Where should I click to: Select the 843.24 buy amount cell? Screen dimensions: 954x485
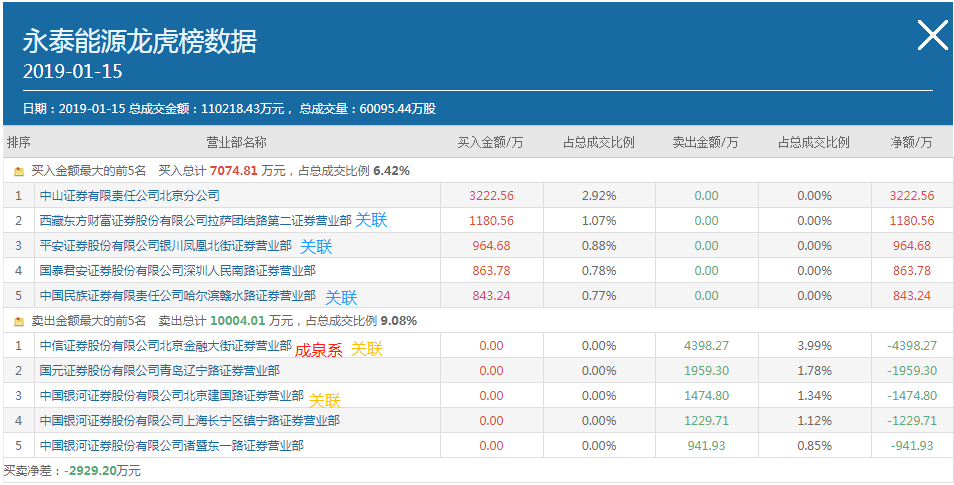[492, 296]
